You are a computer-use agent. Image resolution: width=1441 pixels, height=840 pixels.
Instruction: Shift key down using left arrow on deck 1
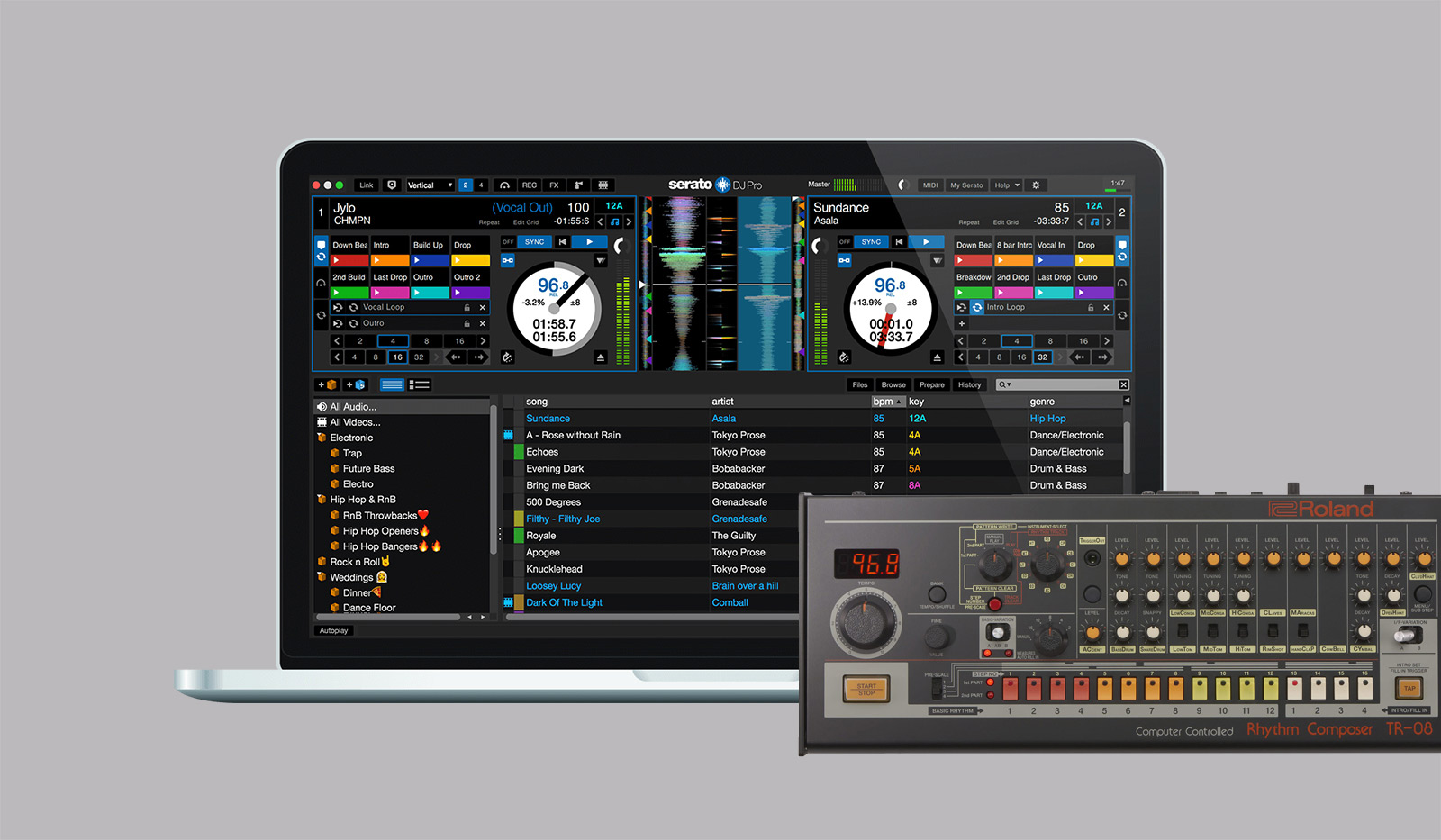pyautogui.click(x=600, y=221)
